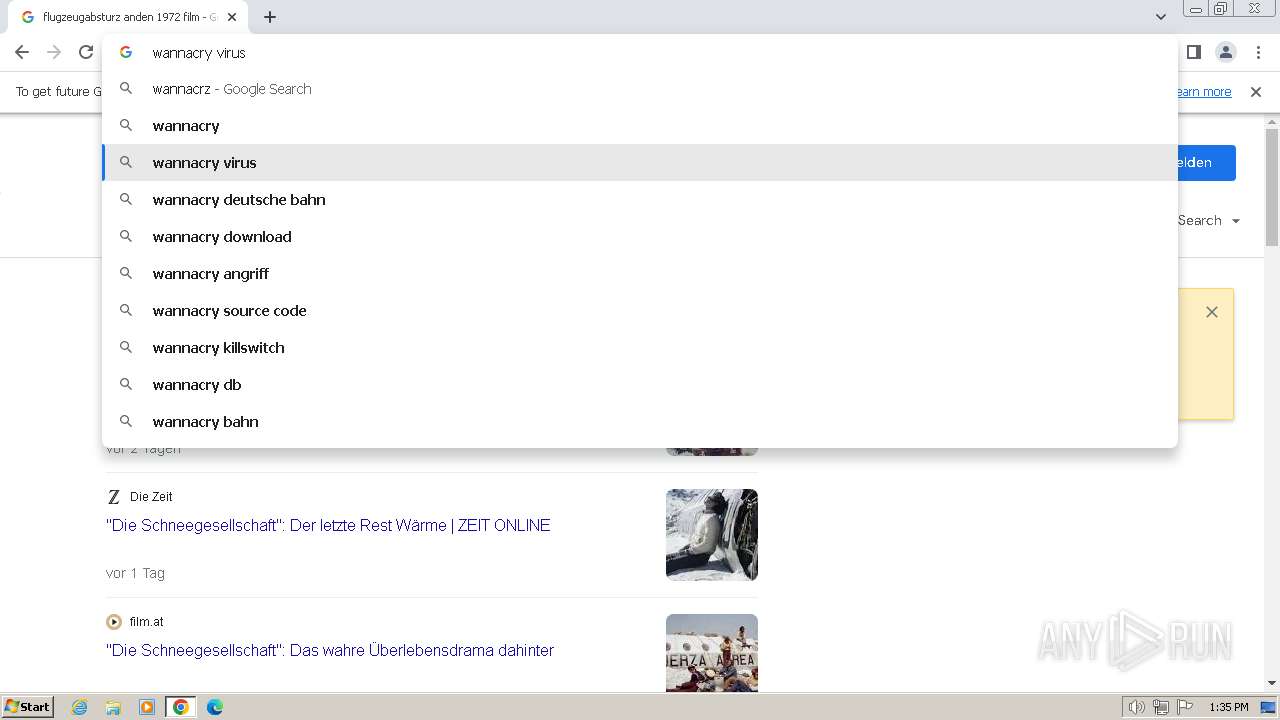Screen dimensions: 1280x720
Task: Pick the 'wannacry angriff' suggestion
Action: tap(640, 274)
